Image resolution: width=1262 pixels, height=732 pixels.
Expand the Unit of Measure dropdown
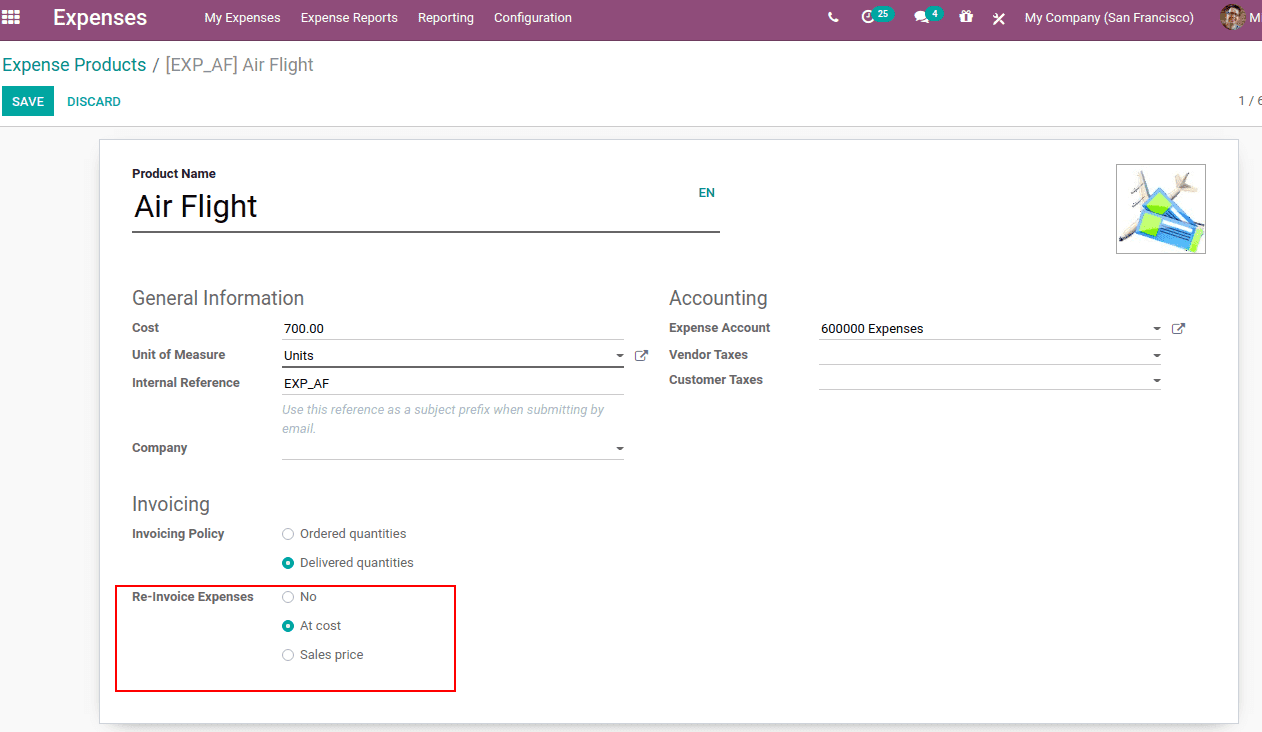(x=620, y=356)
